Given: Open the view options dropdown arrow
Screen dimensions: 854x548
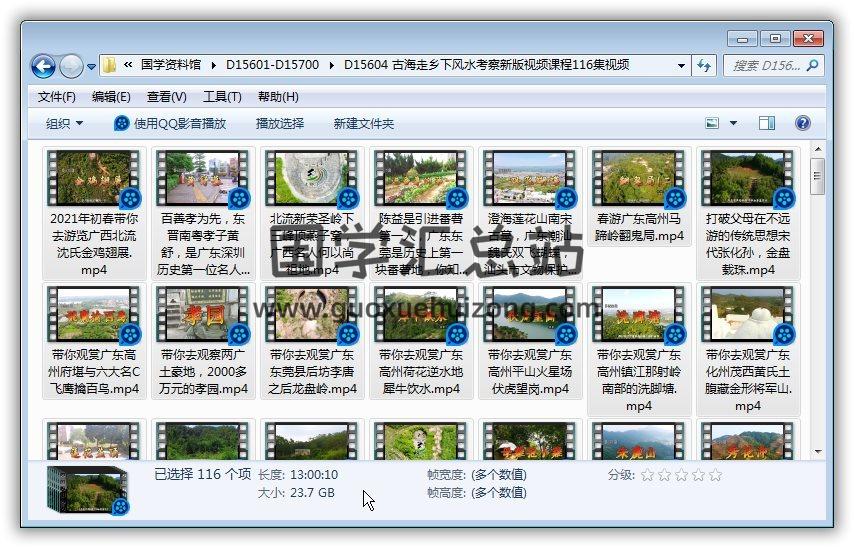Looking at the screenshot, I should pyautogui.click(x=733, y=123).
